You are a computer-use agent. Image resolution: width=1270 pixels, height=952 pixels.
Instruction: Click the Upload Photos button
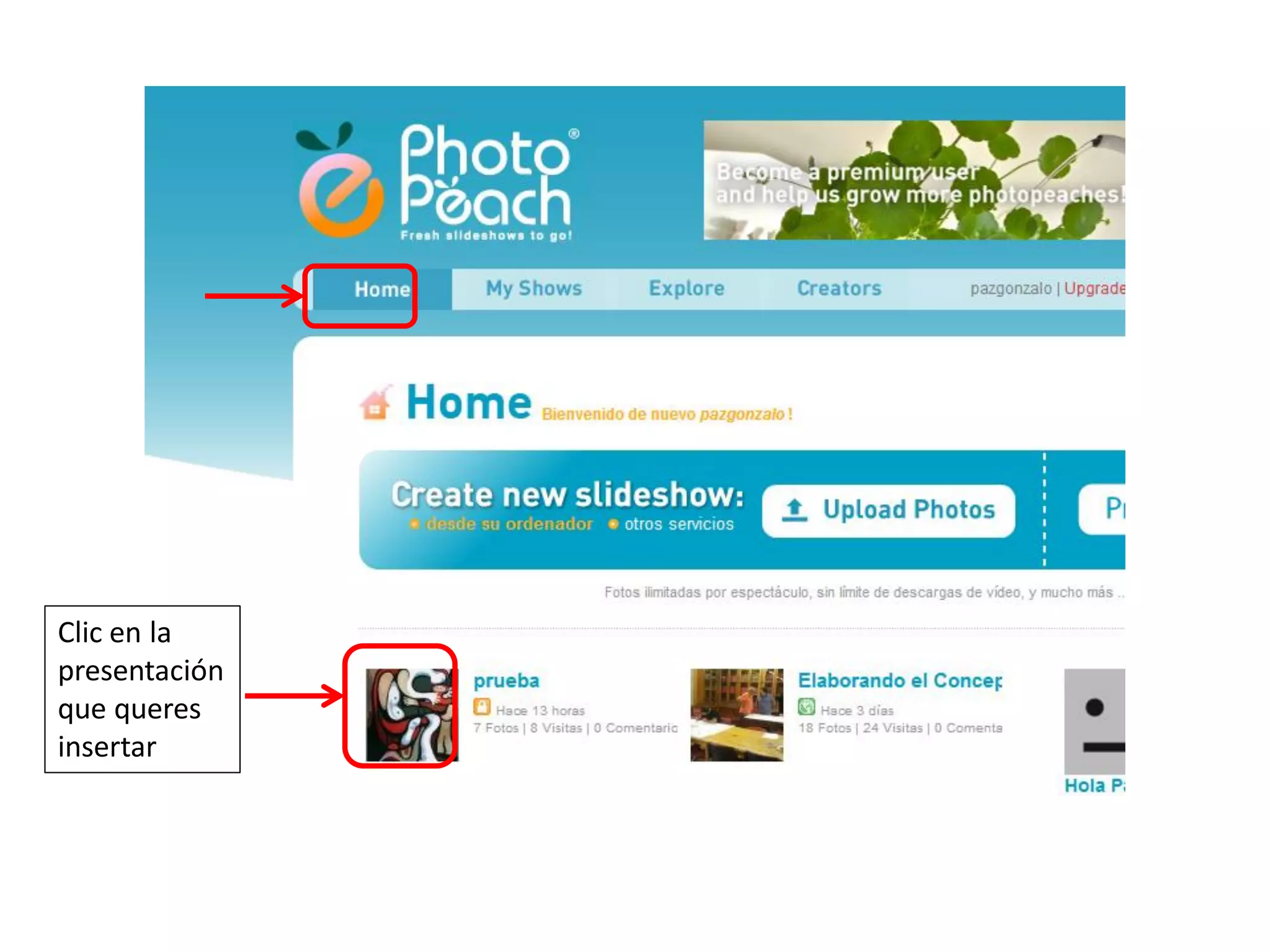point(889,510)
